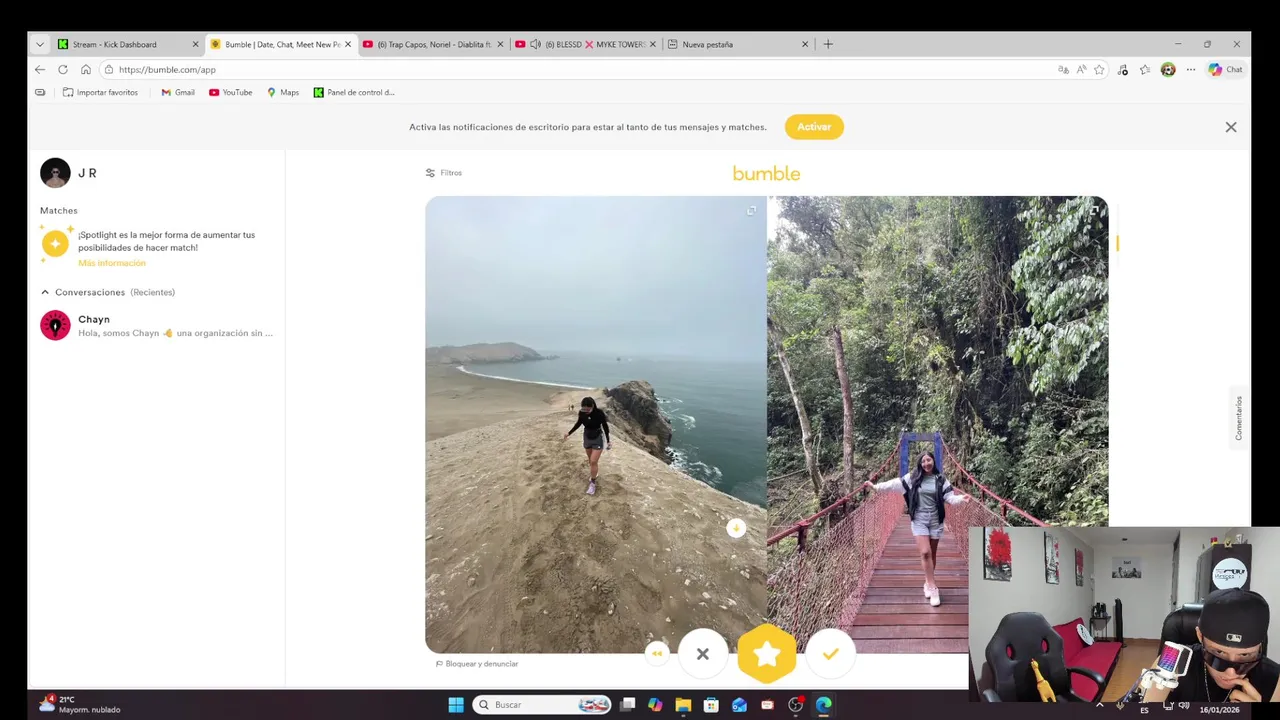Close the Nueva pestaña tab
The image size is (1280, 720).
pyautogui.click(x=805, y=44)
